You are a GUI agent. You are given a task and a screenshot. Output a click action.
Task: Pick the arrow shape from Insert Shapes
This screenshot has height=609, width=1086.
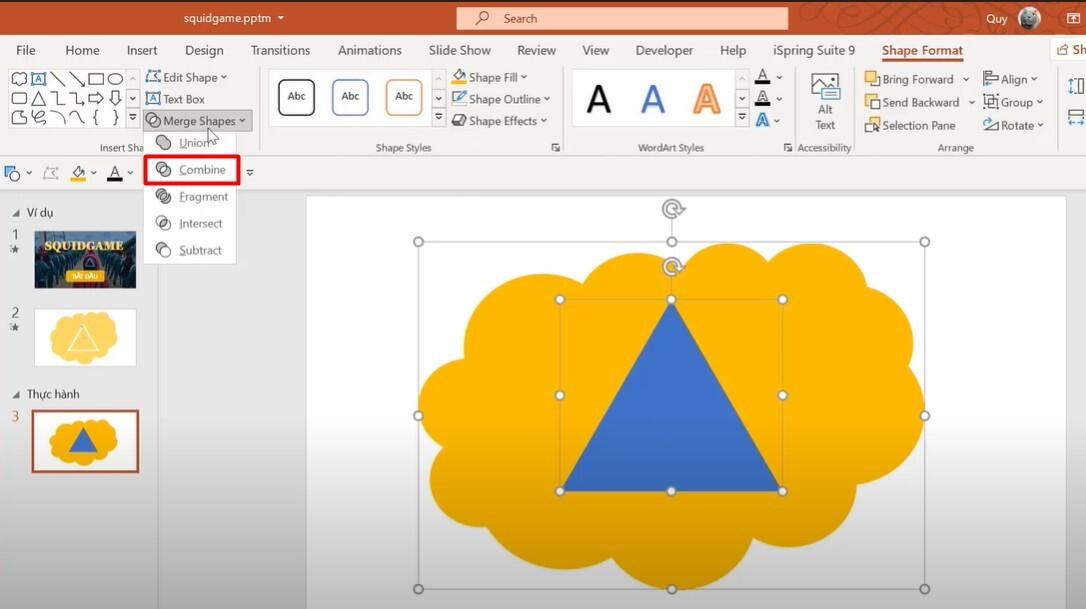(96, 97)
